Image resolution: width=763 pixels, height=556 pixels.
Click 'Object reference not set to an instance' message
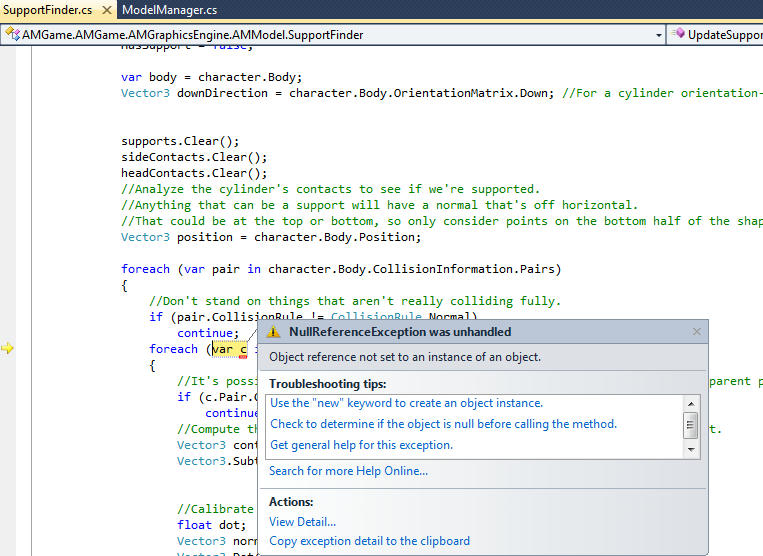[405, 357]
